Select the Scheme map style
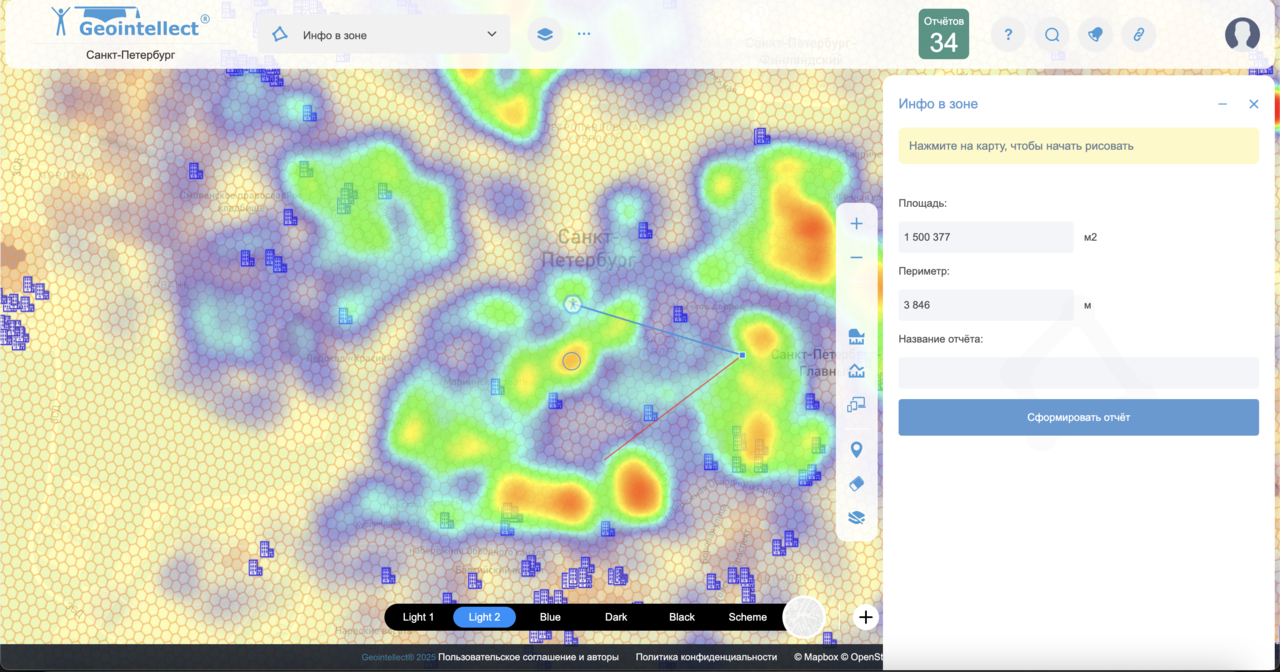 point(747,617)
